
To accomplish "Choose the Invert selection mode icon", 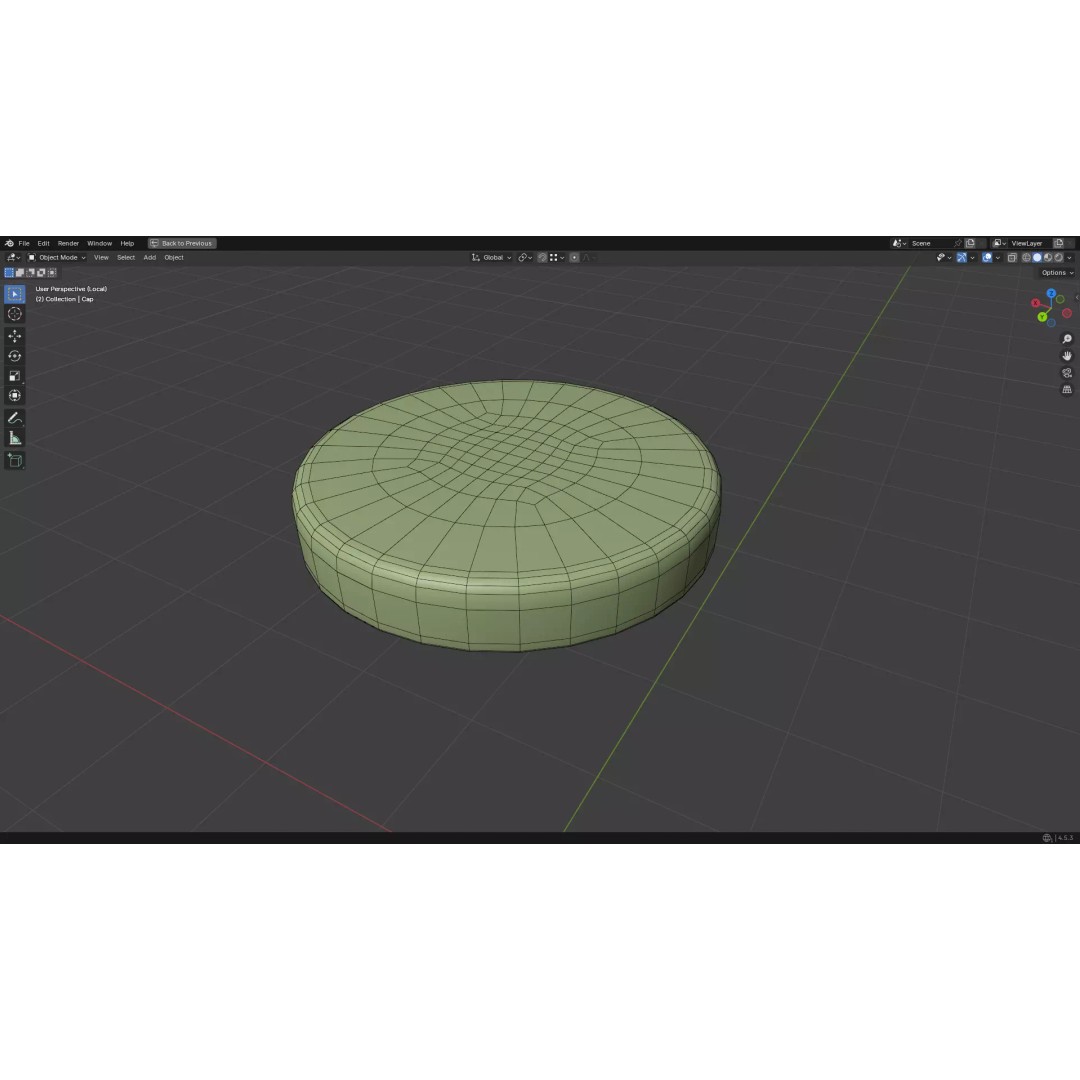I will click(x=41, y=273).
